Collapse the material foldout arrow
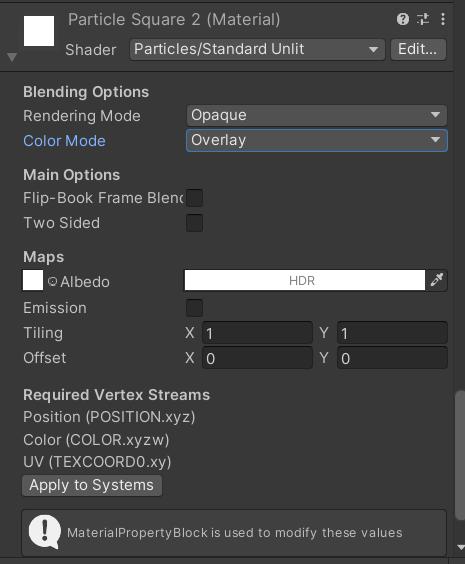Screen dimensions: 465x564 tap(12, 57)
